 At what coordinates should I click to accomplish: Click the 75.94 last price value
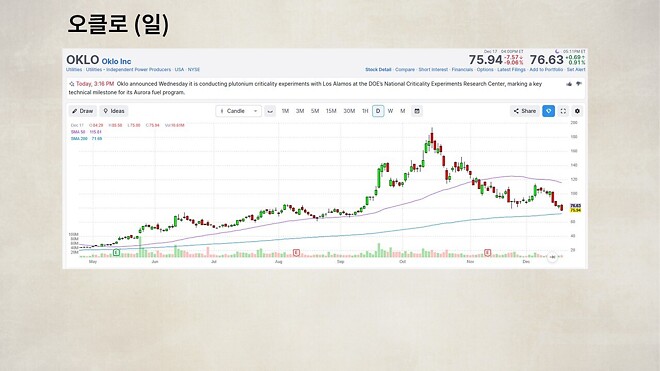point(485,60)
